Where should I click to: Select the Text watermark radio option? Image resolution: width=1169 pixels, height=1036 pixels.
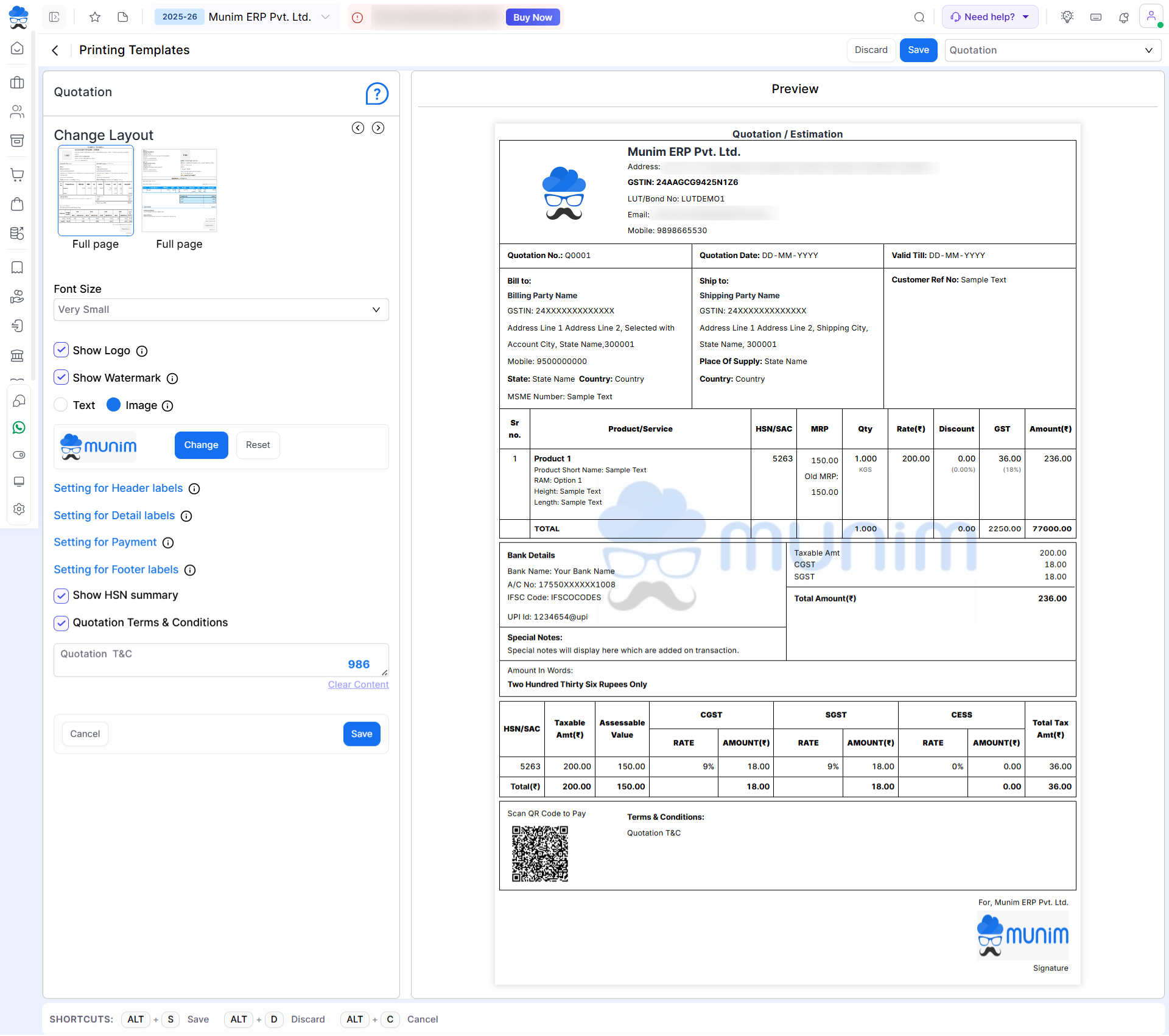pos(61,405)
